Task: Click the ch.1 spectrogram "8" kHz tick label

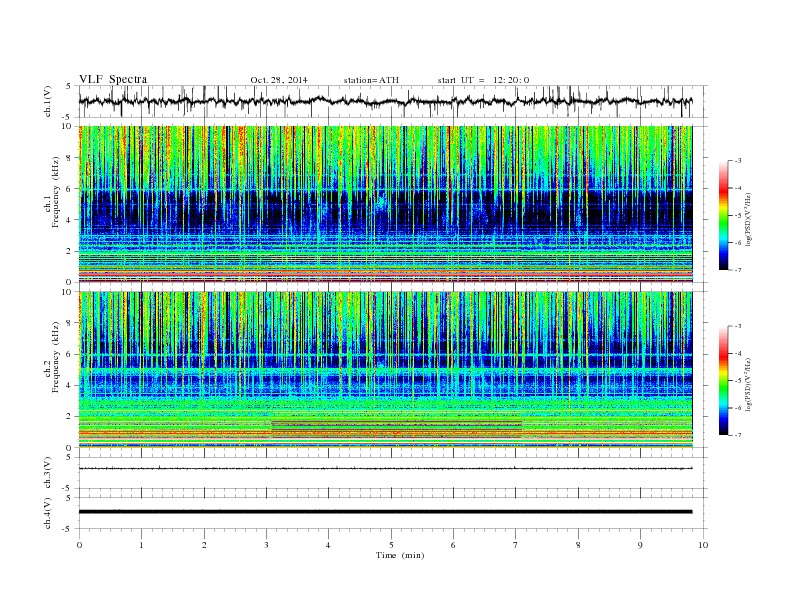Action: 69,158
